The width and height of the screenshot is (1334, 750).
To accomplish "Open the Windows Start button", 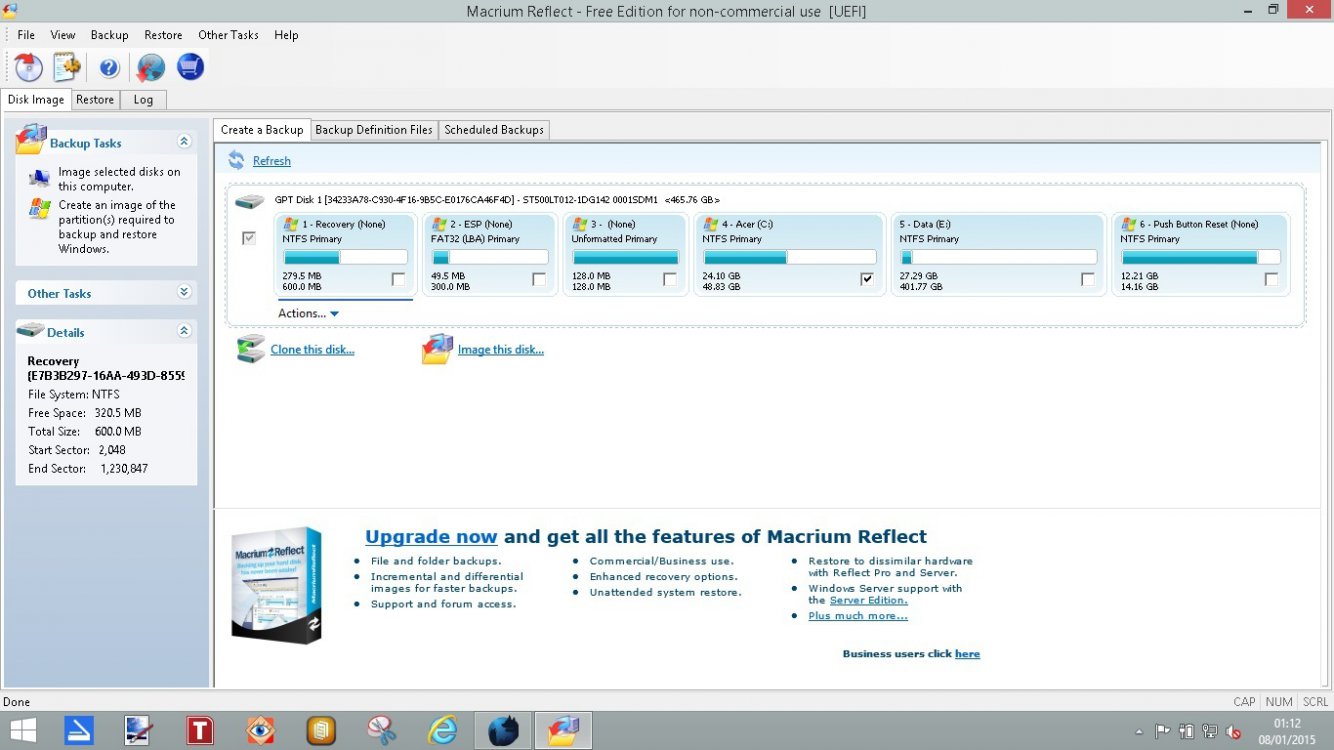I will point(24,731).
